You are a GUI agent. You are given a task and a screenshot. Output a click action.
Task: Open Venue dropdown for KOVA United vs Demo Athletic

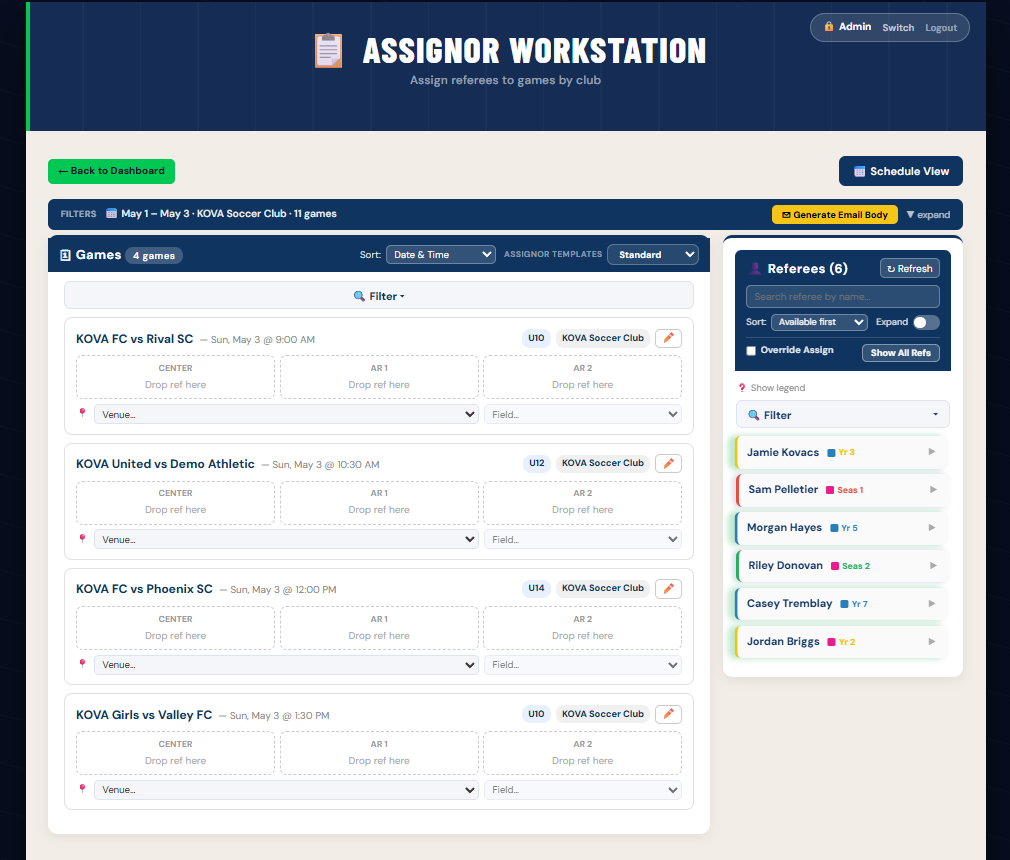coord(286,539)
